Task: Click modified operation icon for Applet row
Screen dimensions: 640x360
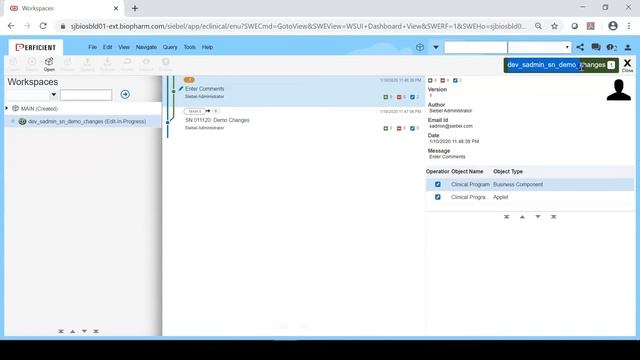Action: (x=438, y=197)
